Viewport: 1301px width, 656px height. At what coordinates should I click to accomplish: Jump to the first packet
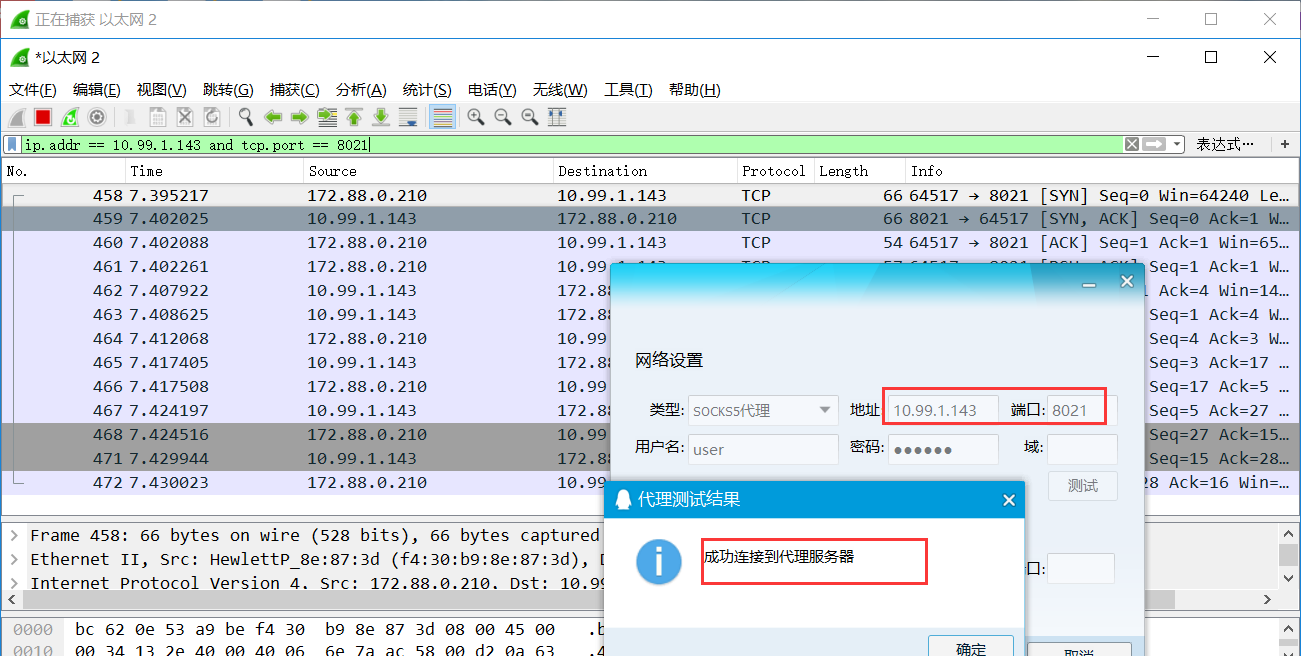353,117
